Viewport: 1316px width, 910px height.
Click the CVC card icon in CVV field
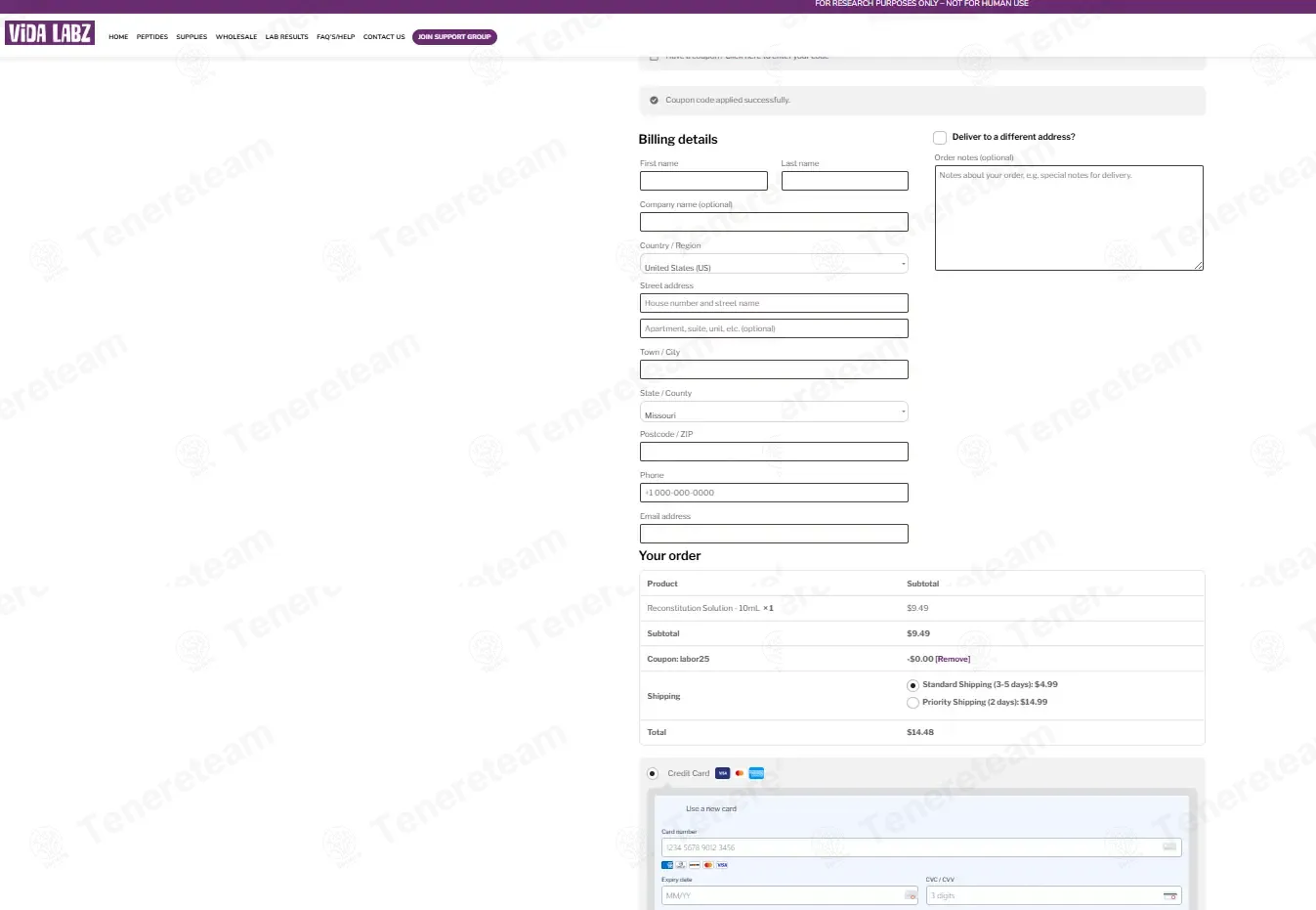(1169, 895)
